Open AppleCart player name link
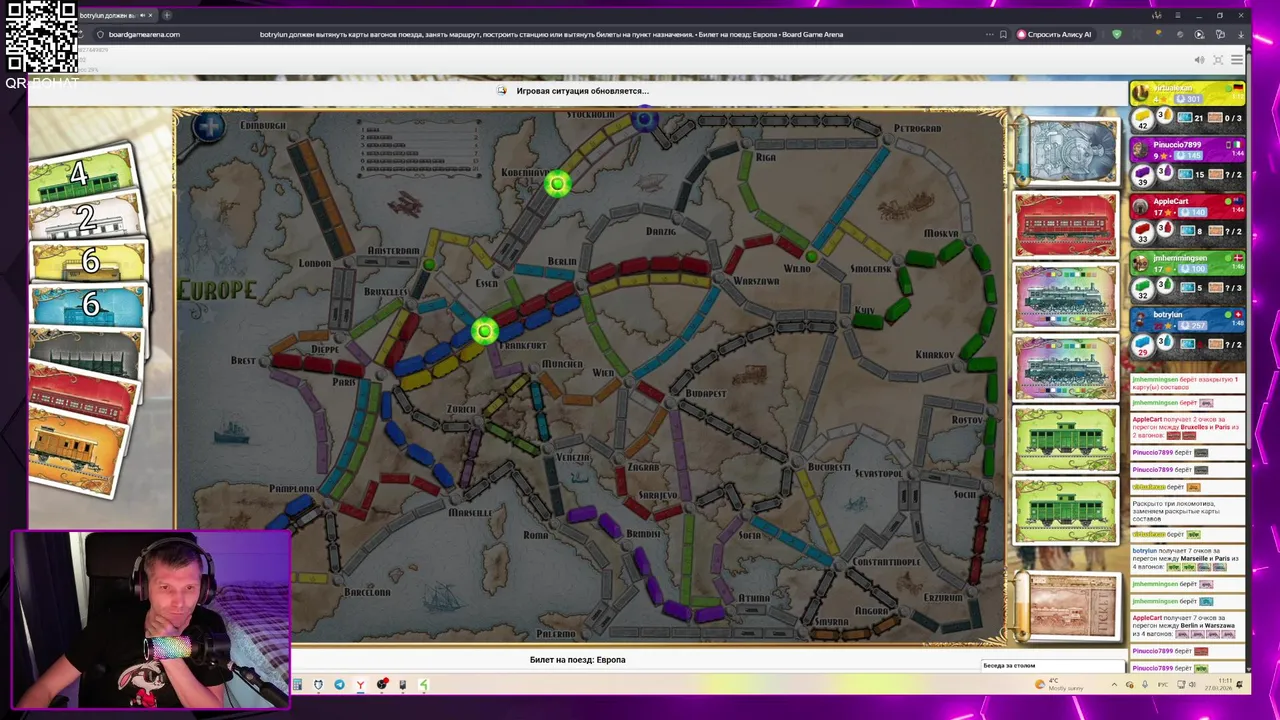The image size is (1280, 720). [1170, 201]
